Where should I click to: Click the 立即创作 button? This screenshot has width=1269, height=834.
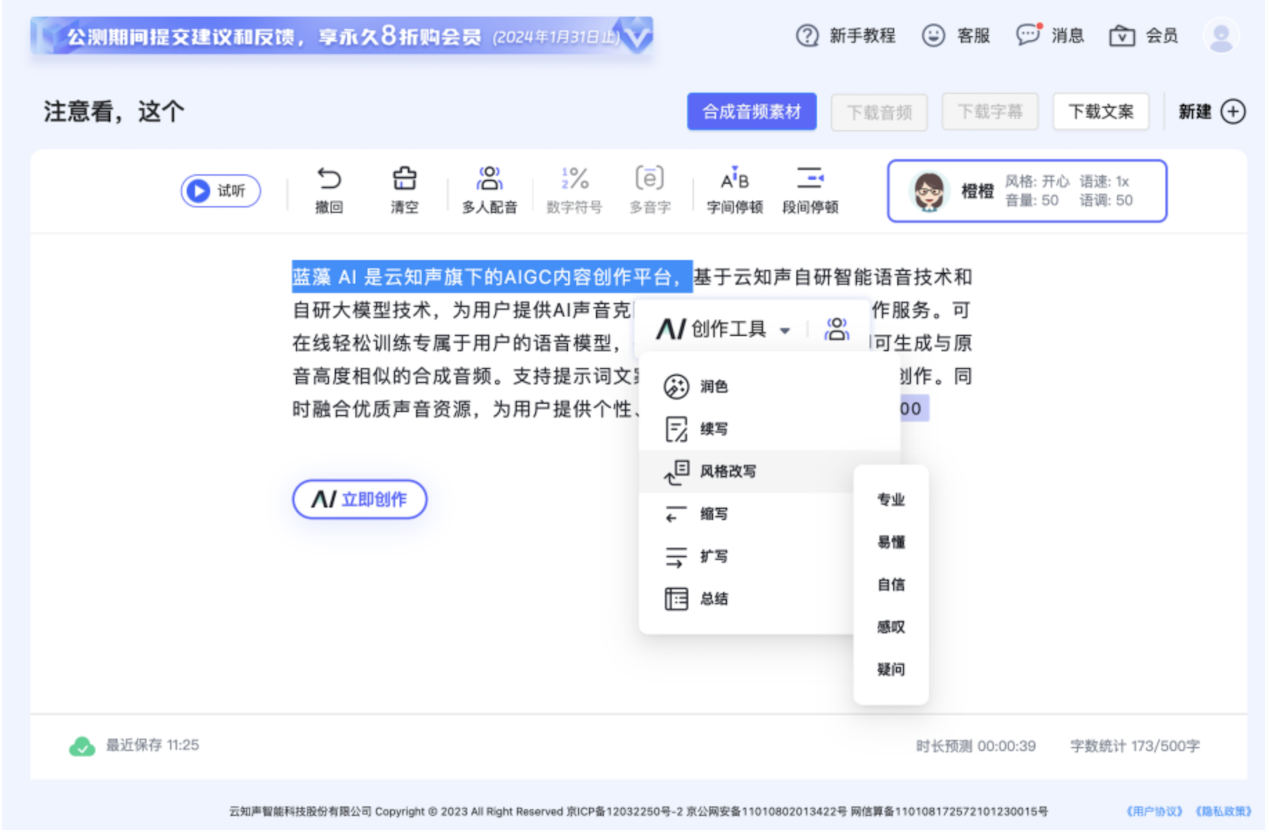360,499
